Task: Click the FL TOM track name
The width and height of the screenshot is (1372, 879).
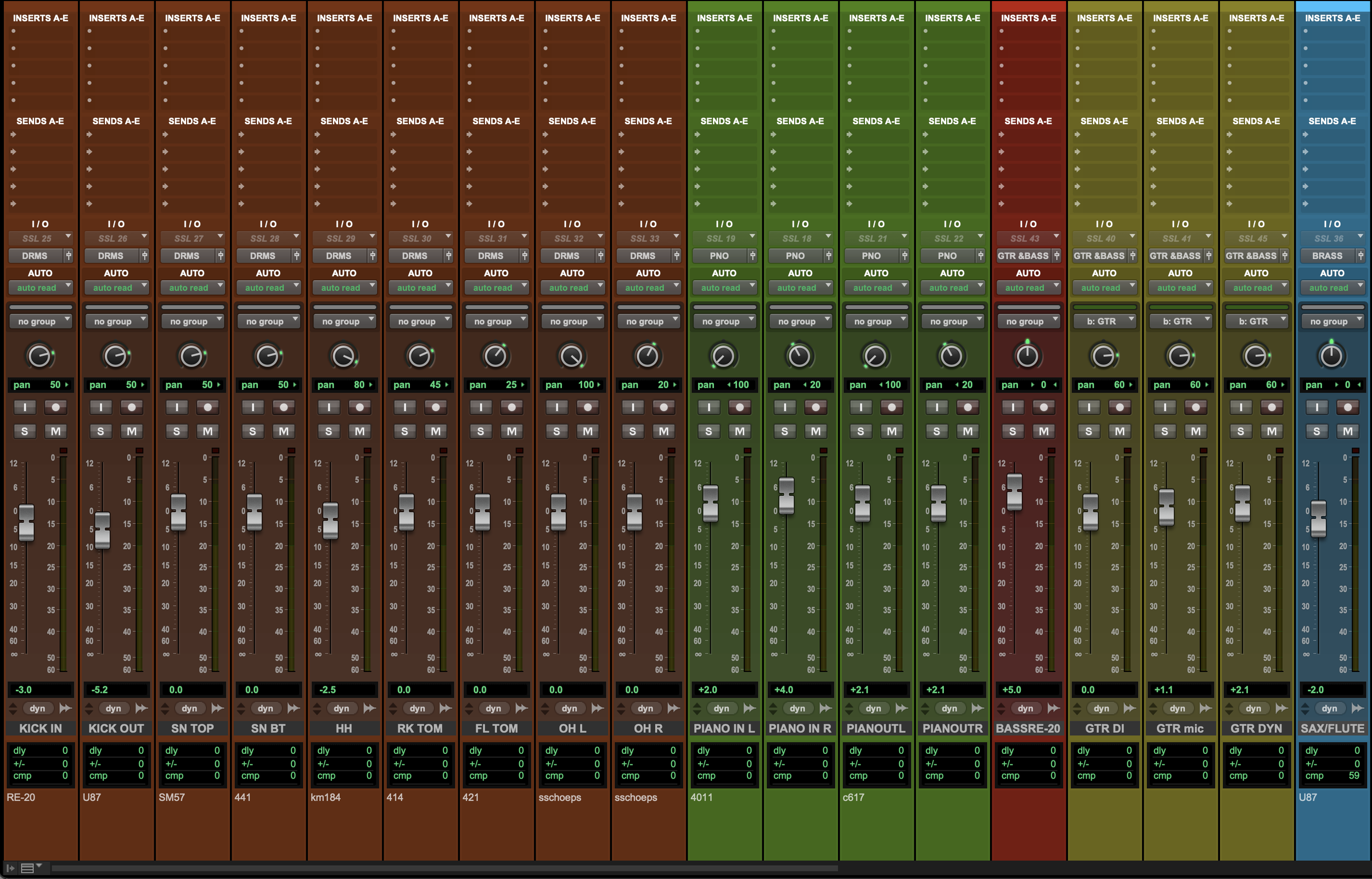Action: 496,729
